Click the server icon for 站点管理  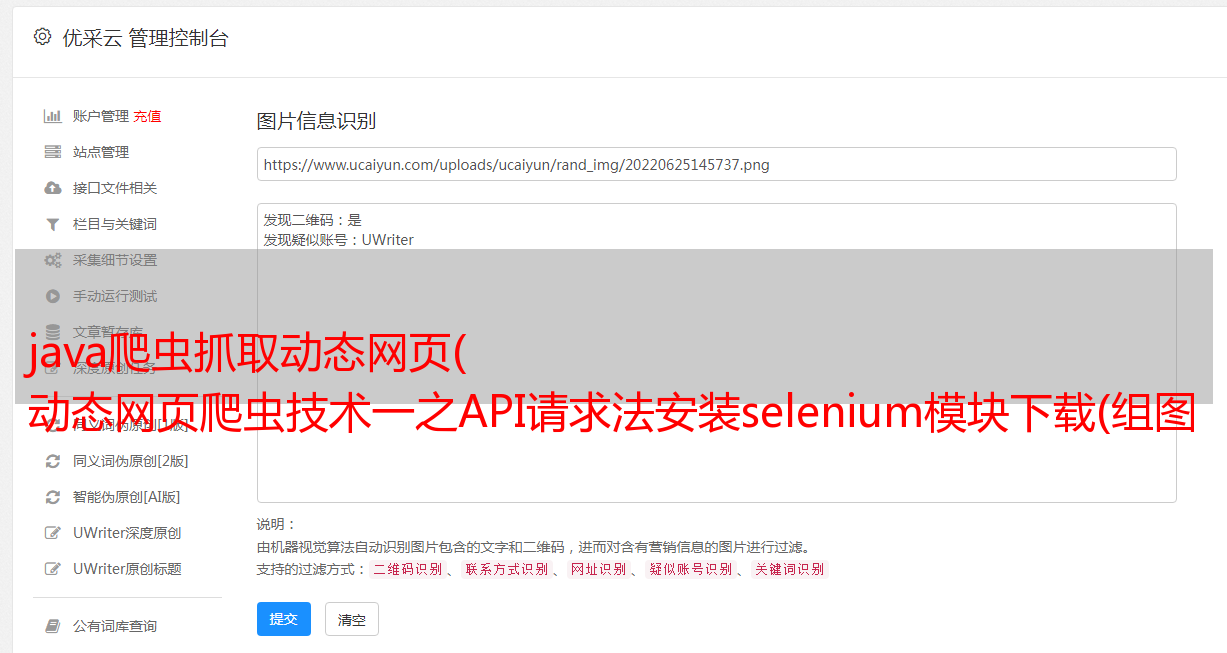(53, 152)
